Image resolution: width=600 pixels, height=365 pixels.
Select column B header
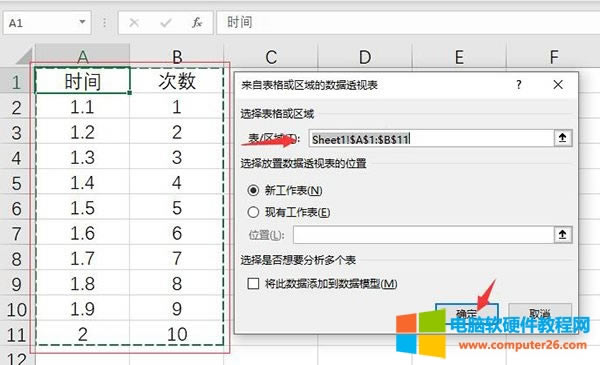[177, 57]
